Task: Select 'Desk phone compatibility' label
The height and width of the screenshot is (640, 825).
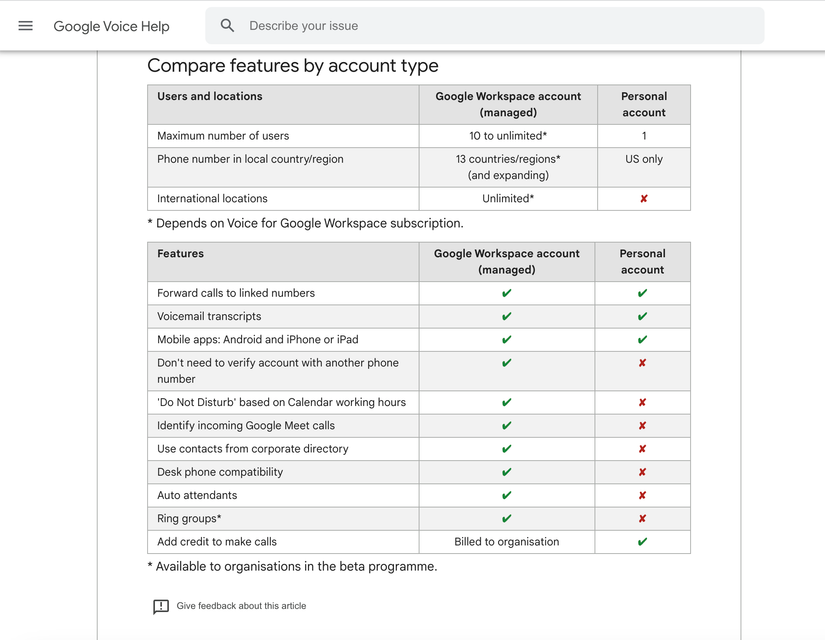Action: point(220,472)
